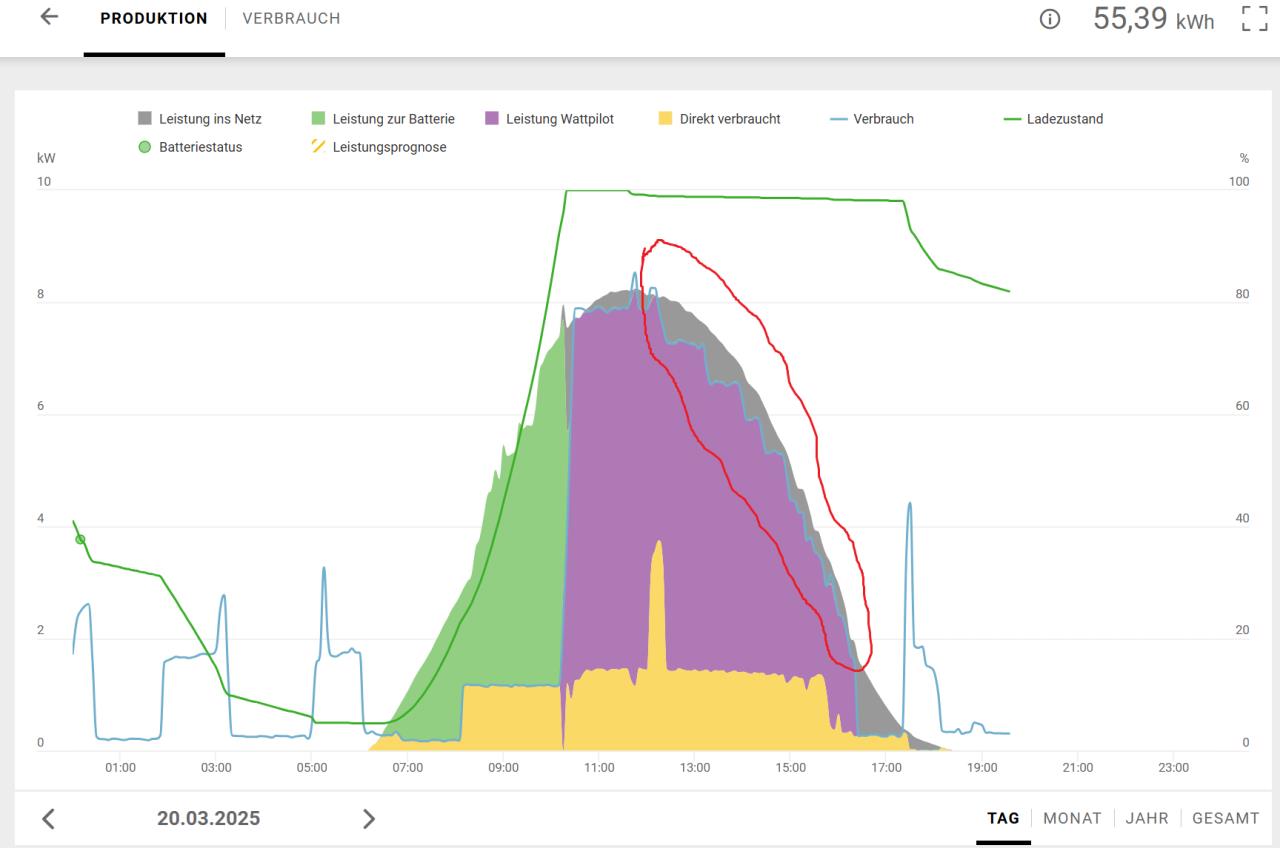The width and height of the screenshot is (1280, 848).
Task: Go to previous day with left chevron
Action: pyautogui.click(x=48, y=819)
